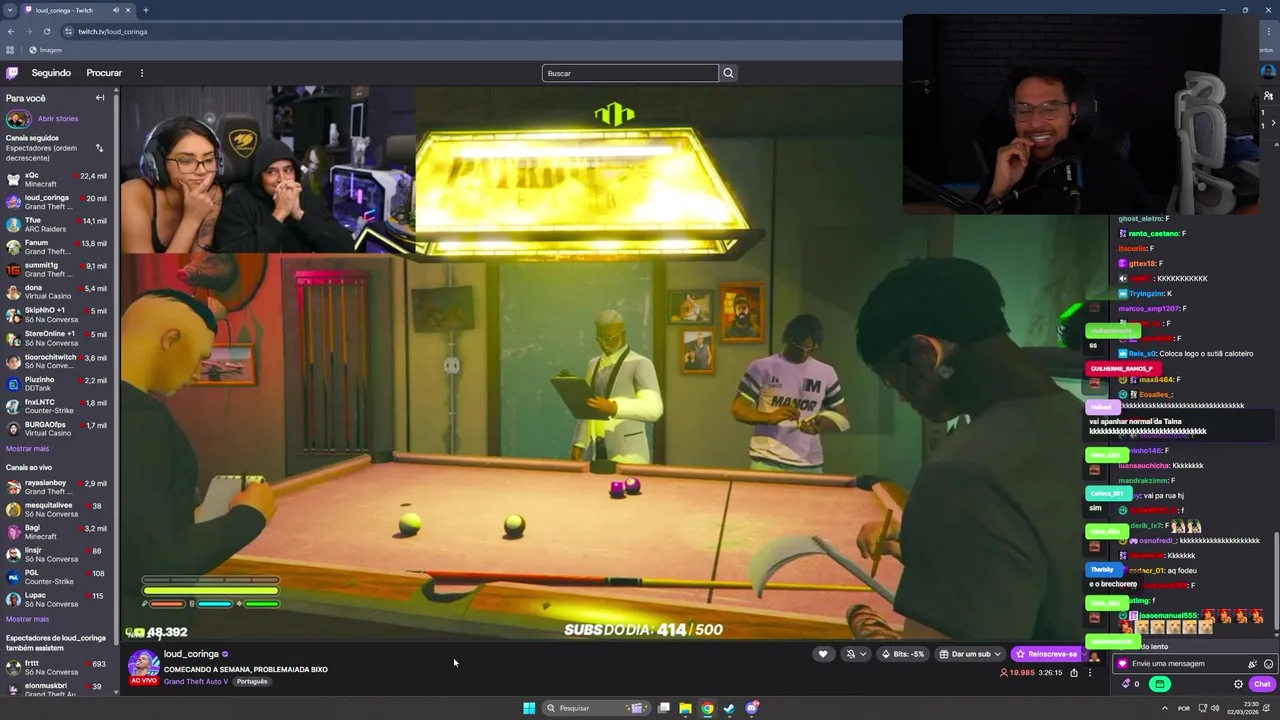Open a new browser tab
The height and width of the screenshot is (720, 1280).
click(145, 10)
